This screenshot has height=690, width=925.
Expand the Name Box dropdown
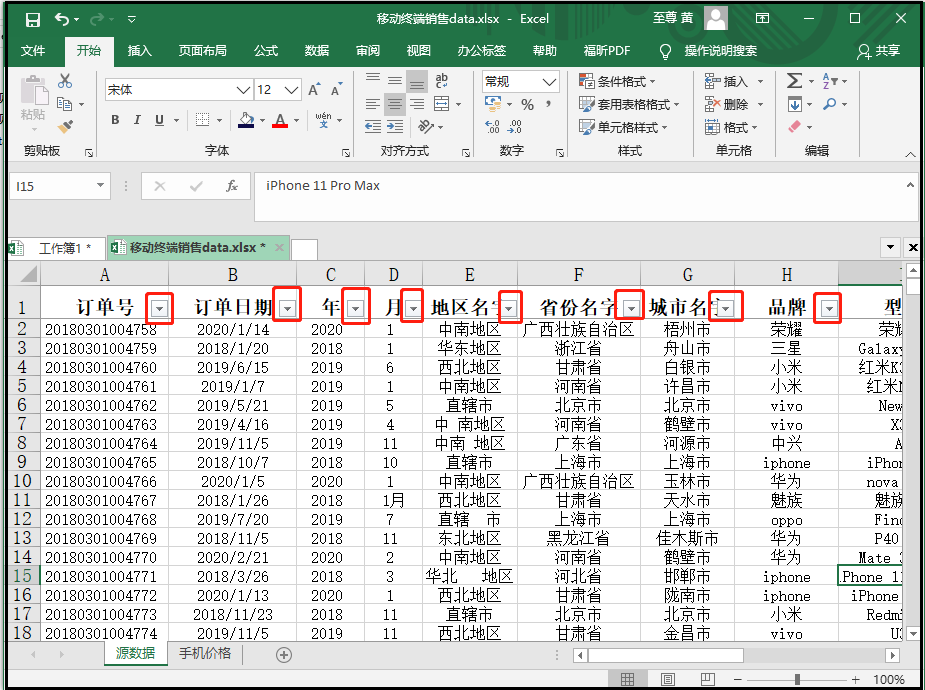tap(100, 186)
